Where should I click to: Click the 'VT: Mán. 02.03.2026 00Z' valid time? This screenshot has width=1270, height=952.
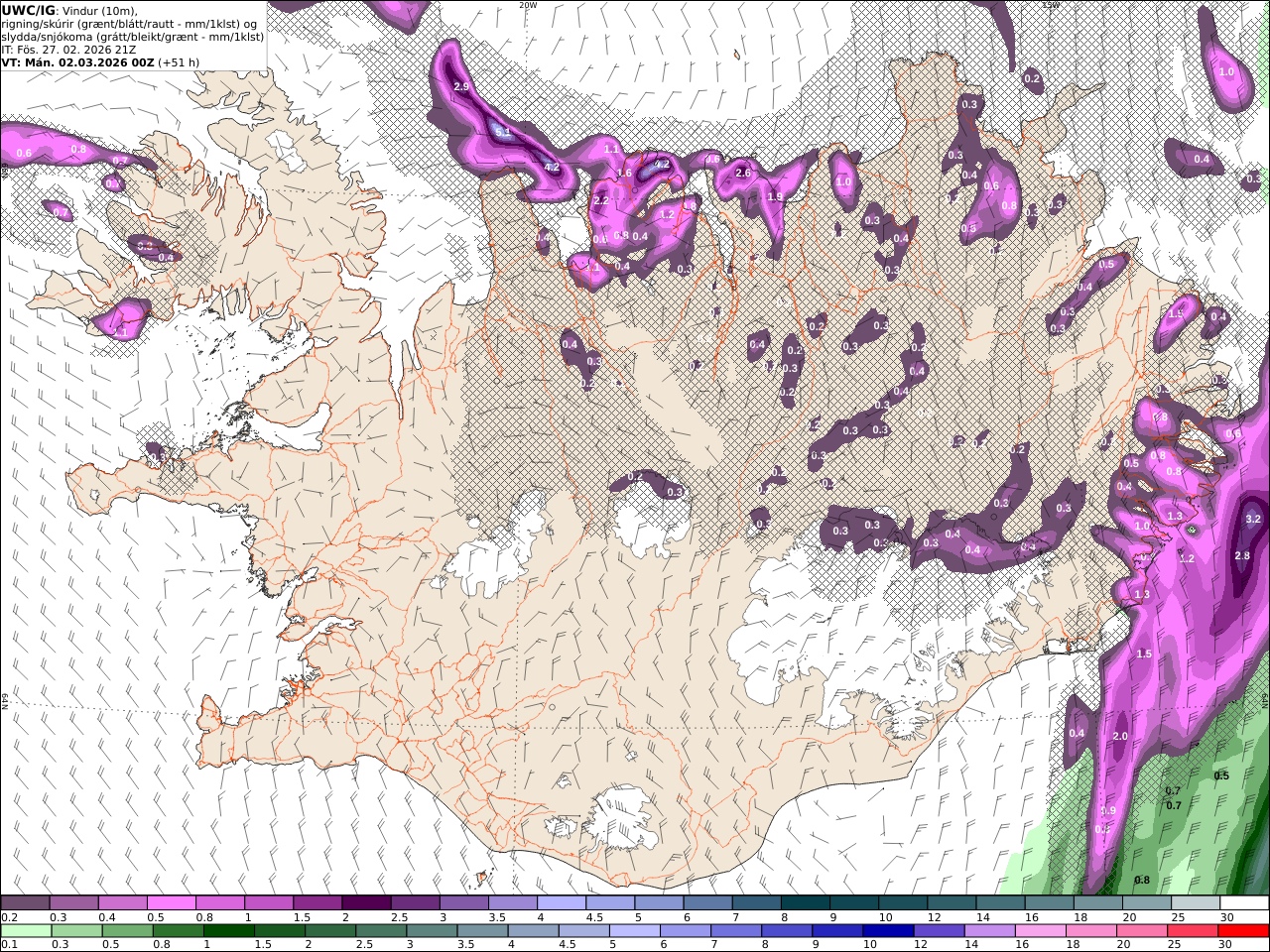click(77, 62)
